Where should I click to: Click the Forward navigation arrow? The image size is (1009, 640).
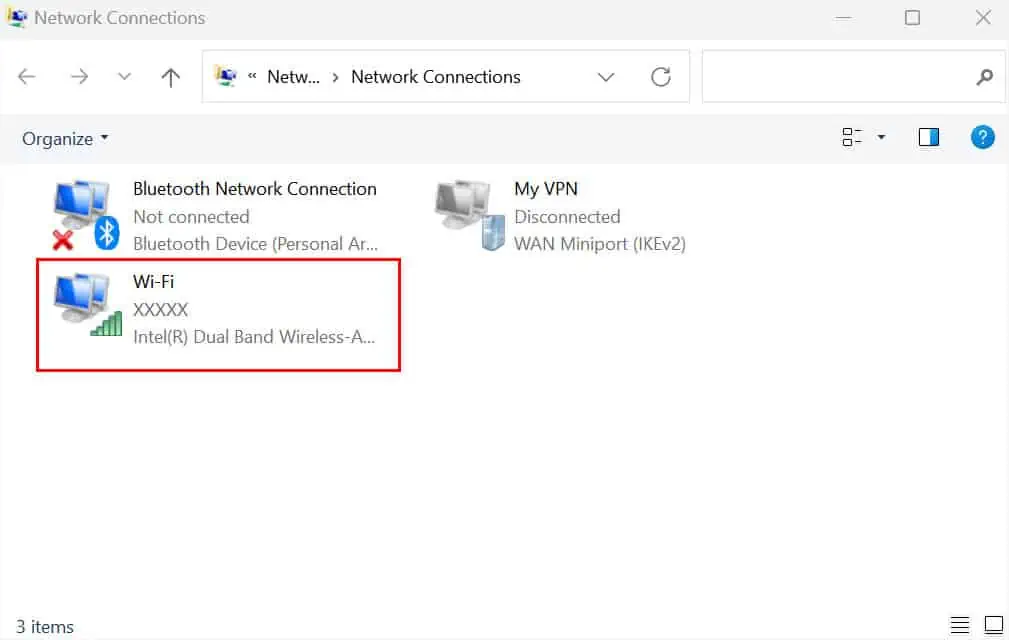coord(79,77)
